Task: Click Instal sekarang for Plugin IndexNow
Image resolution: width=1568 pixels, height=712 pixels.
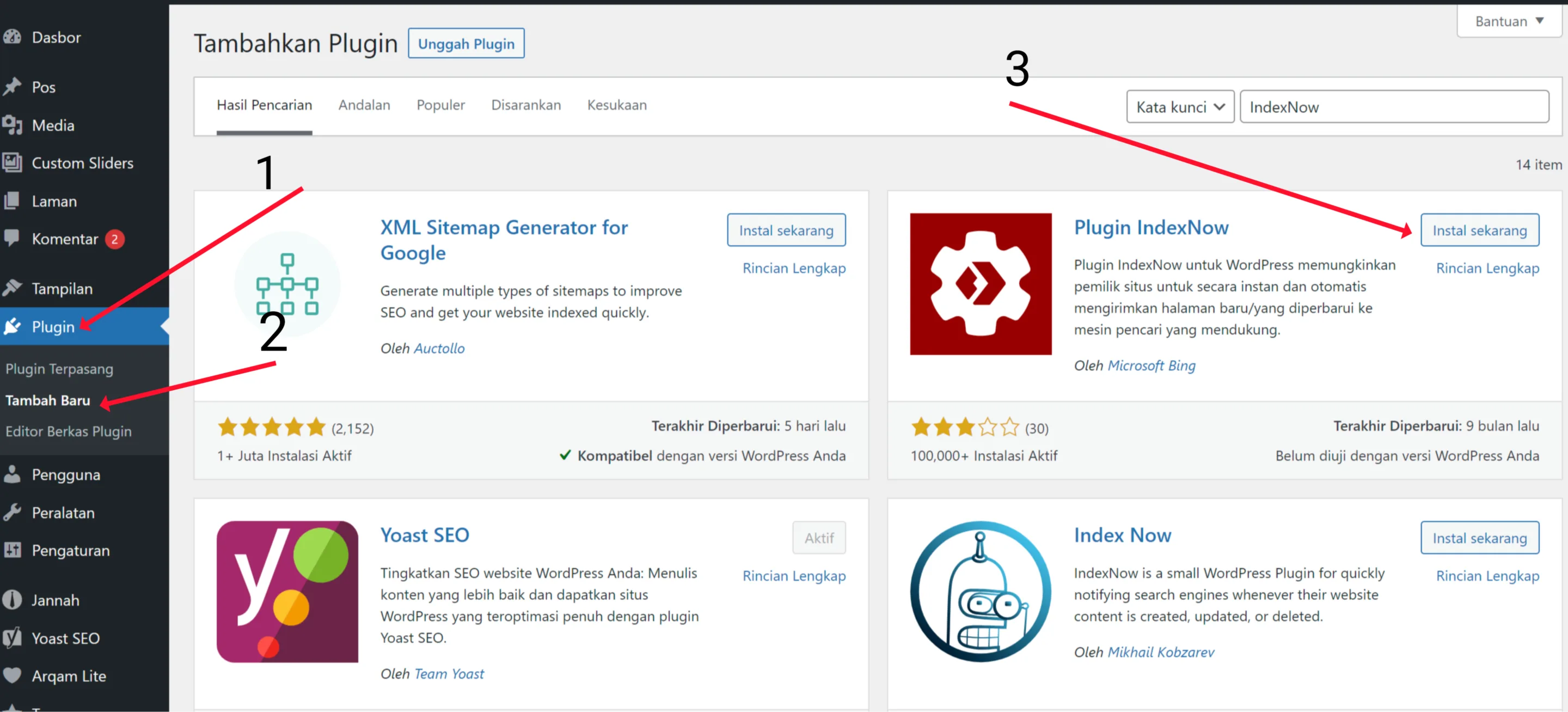Action: point(1479,230)
